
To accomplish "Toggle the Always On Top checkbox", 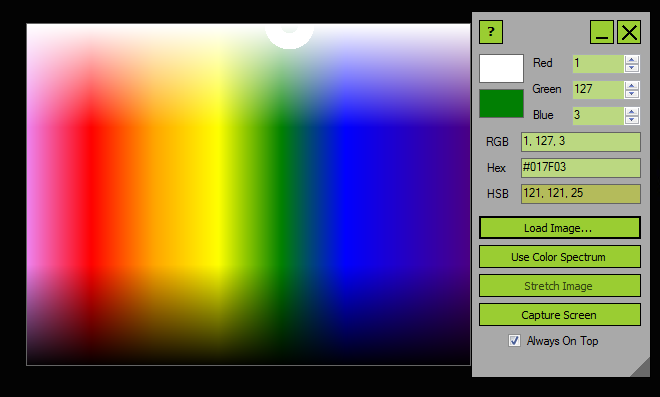I will 514,341.
